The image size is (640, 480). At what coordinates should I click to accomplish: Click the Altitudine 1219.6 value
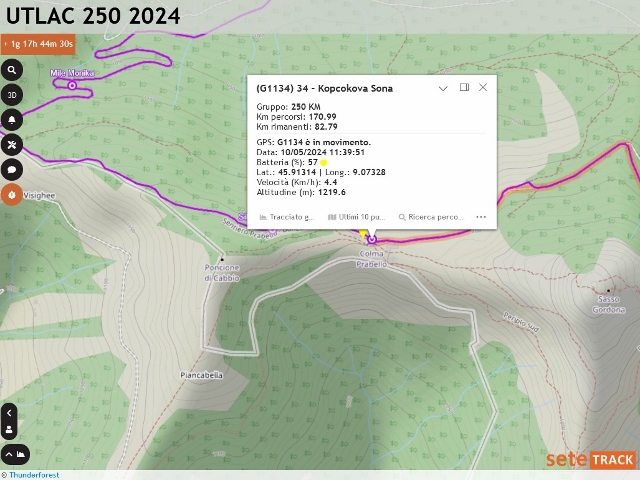click(331, 192)
